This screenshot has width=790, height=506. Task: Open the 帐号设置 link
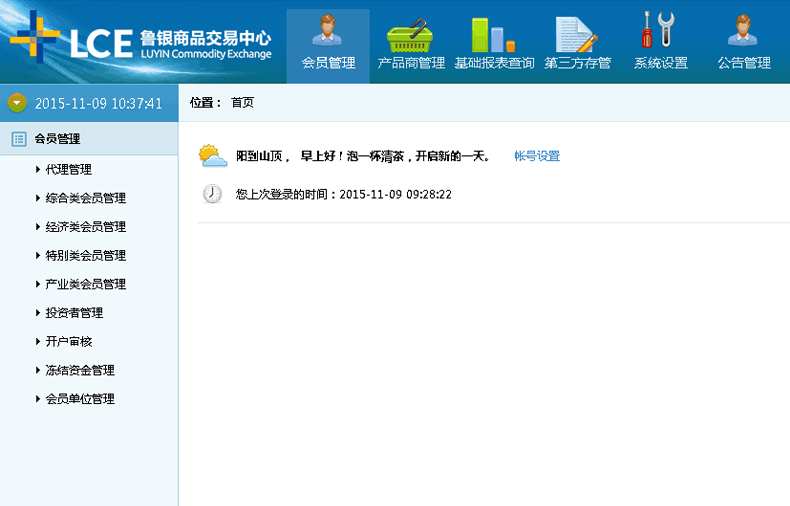[x=537, y=156]
